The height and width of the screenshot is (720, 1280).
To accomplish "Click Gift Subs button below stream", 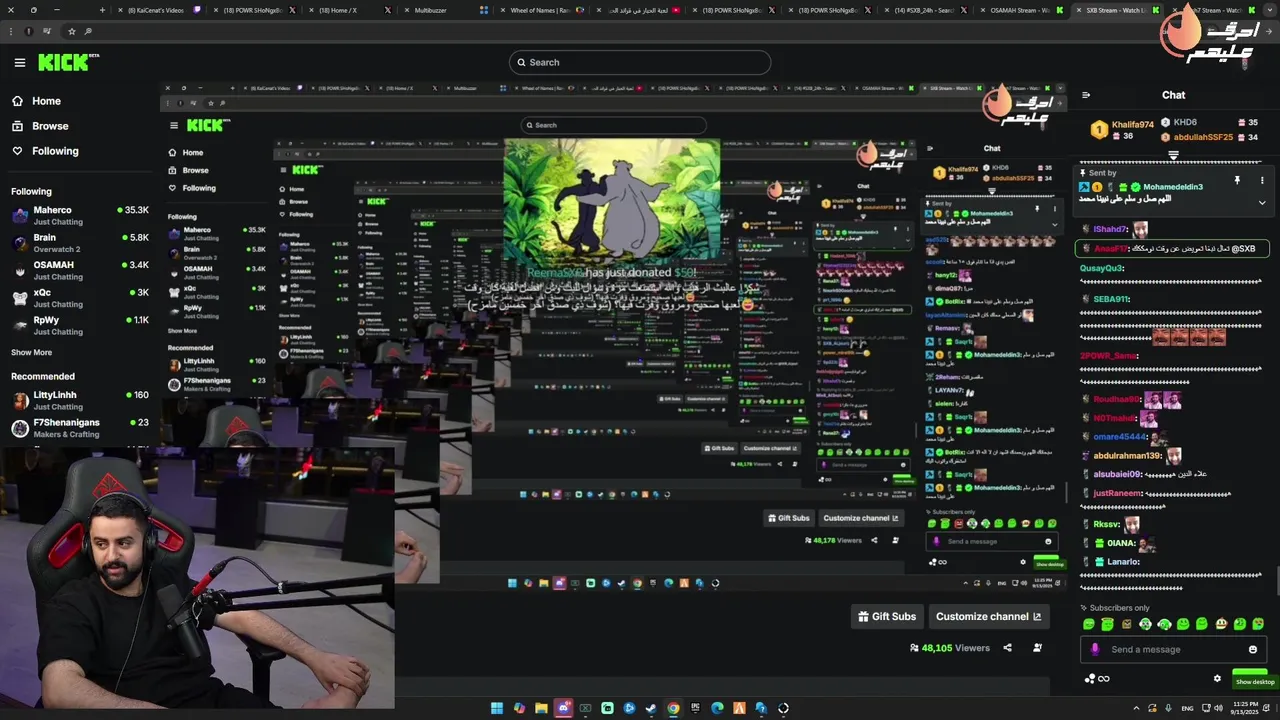I will (887, 616).
